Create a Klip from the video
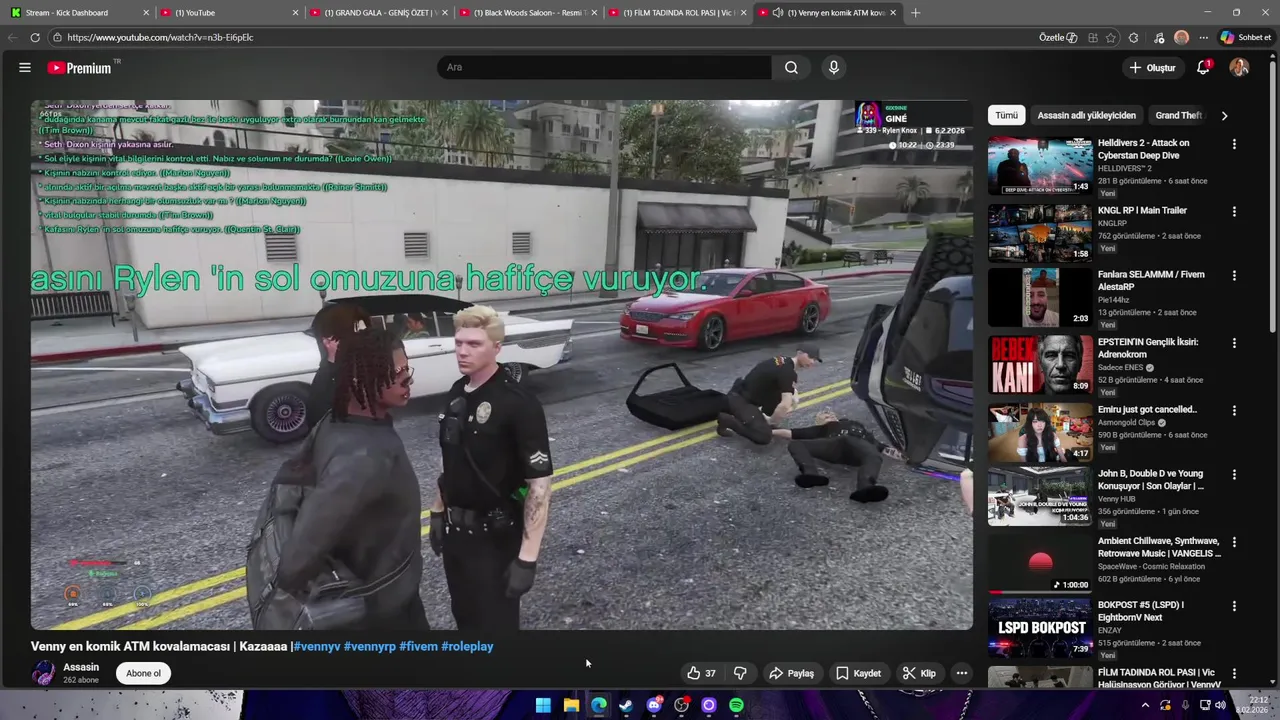Image resolution: width=1280 pixels, height=720 pixels. point(919,673)
